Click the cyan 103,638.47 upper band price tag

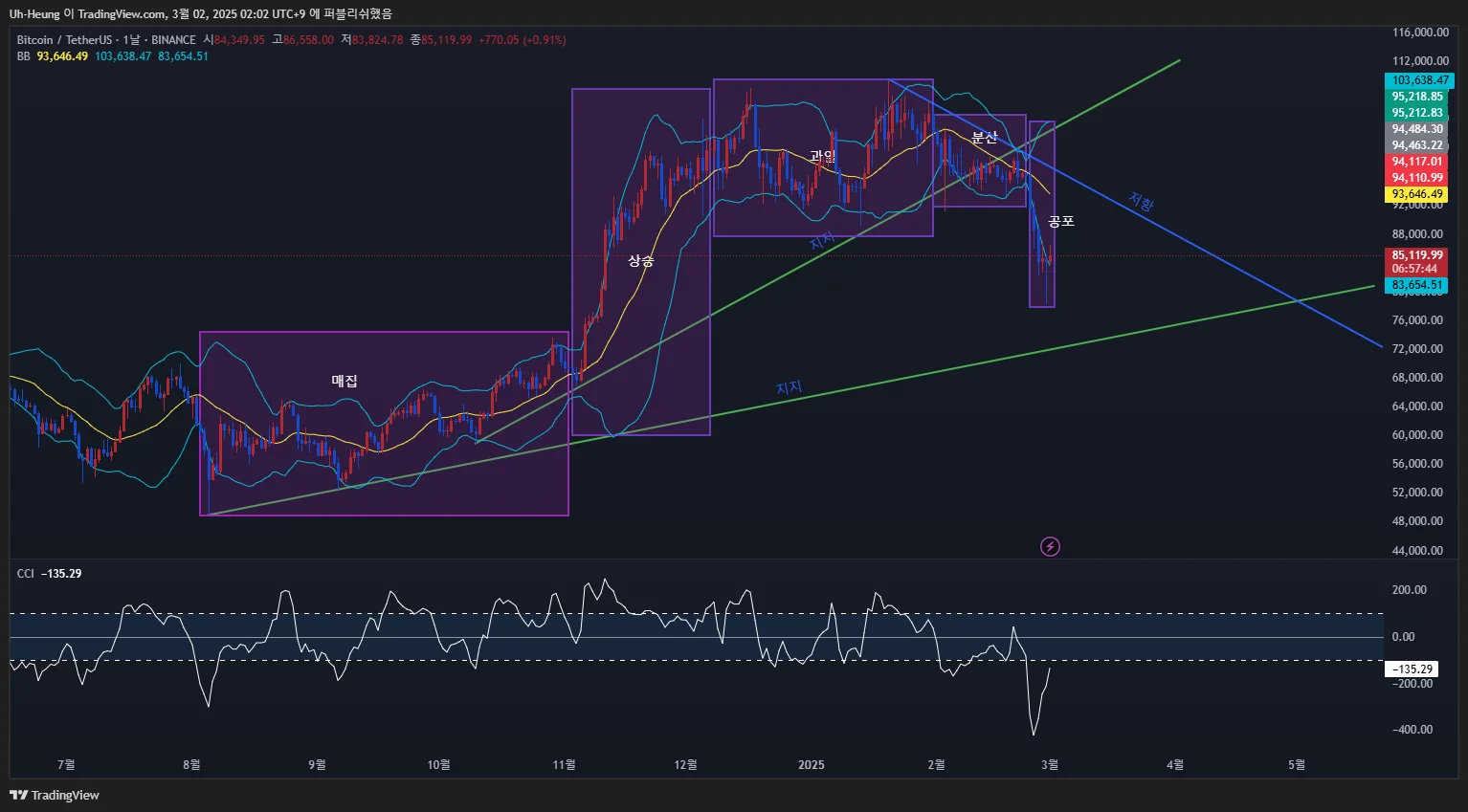(1418, 80)
